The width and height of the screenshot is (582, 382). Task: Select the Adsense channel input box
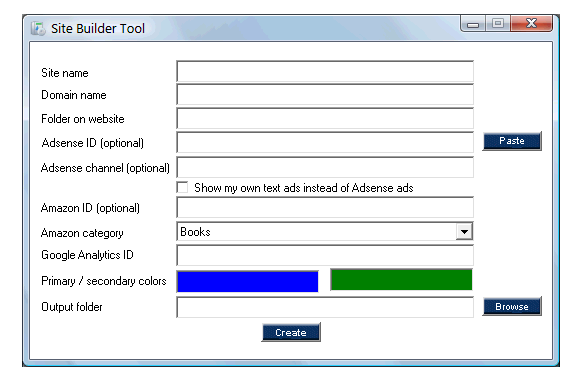[325, 167]
